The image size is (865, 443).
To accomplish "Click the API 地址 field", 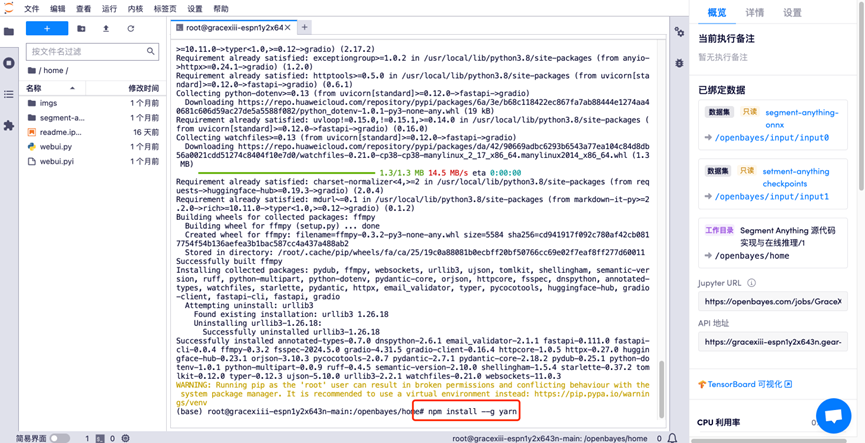I will [773, 342].
